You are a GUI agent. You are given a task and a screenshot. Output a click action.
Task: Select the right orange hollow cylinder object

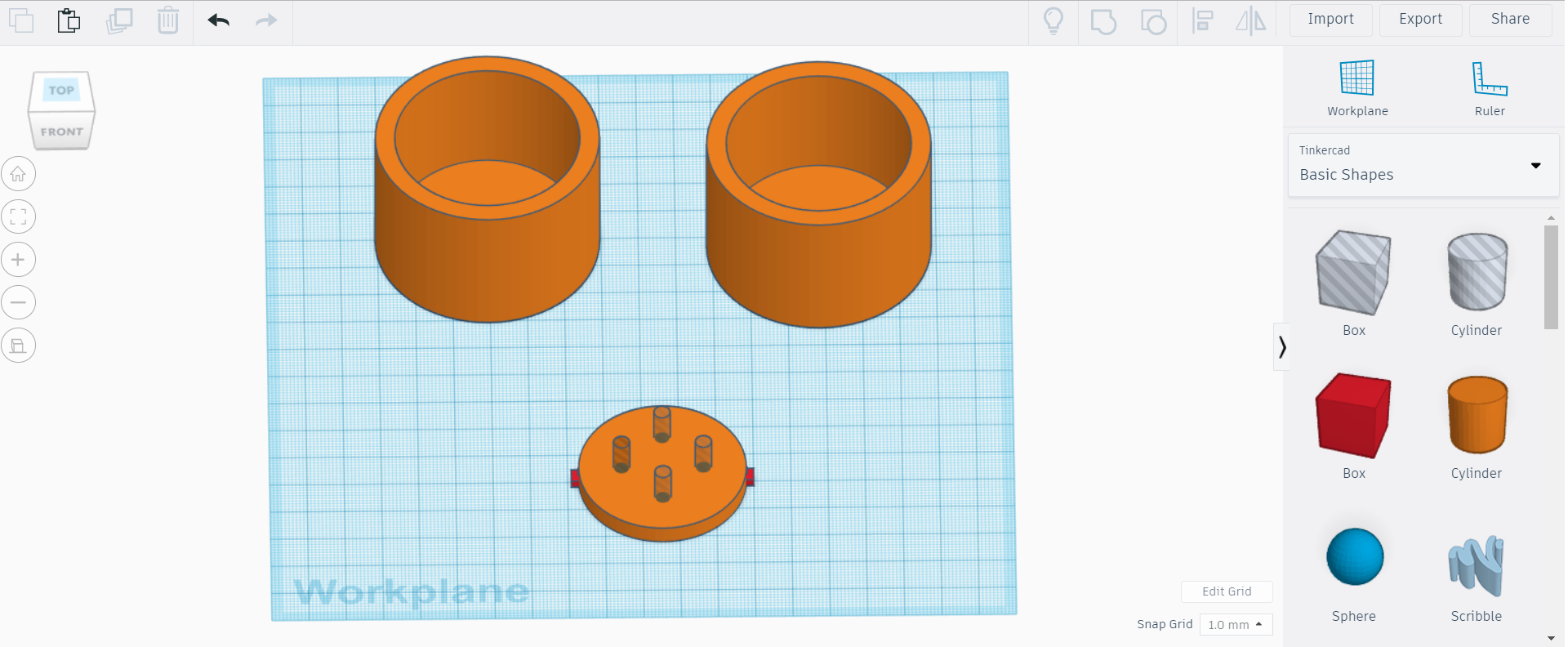(x=818, y=194)
